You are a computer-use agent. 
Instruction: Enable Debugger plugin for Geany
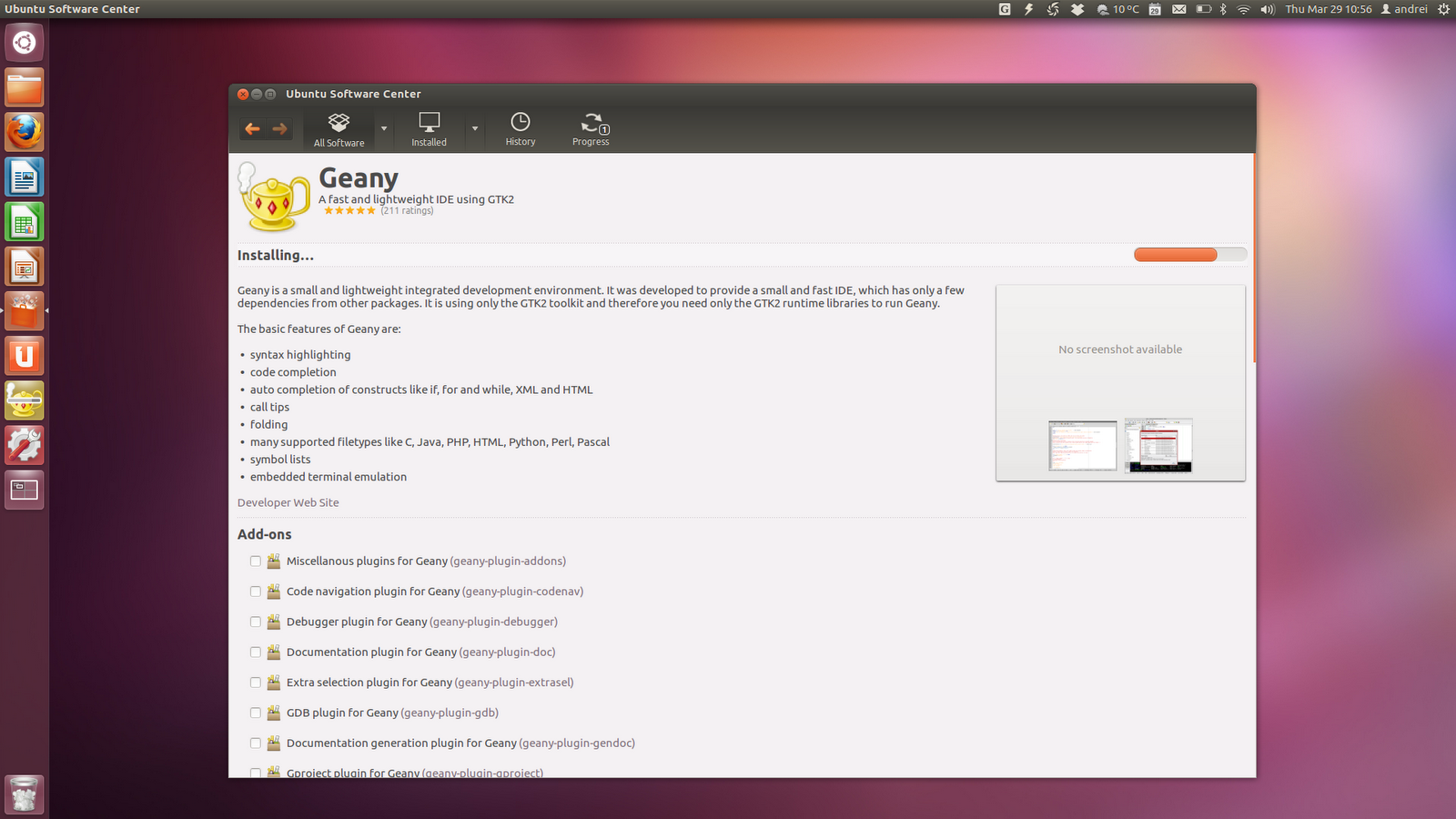click(x=256, y=622)
